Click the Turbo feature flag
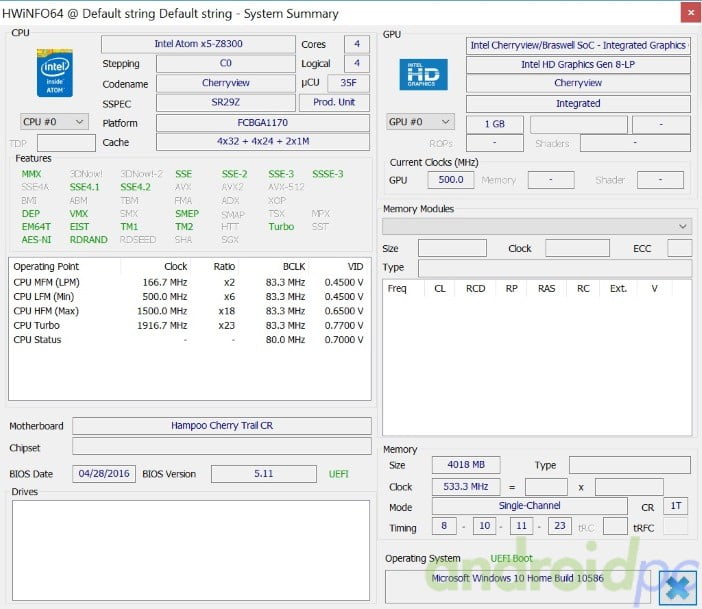Screen dimensions: 702x609 click(x=281, y=227)
